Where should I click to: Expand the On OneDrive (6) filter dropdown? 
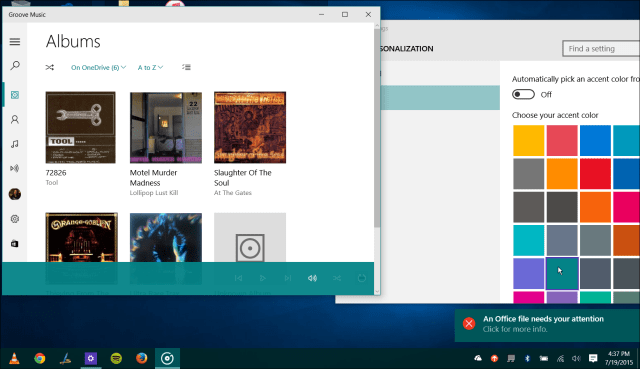(x=98, y=67)
